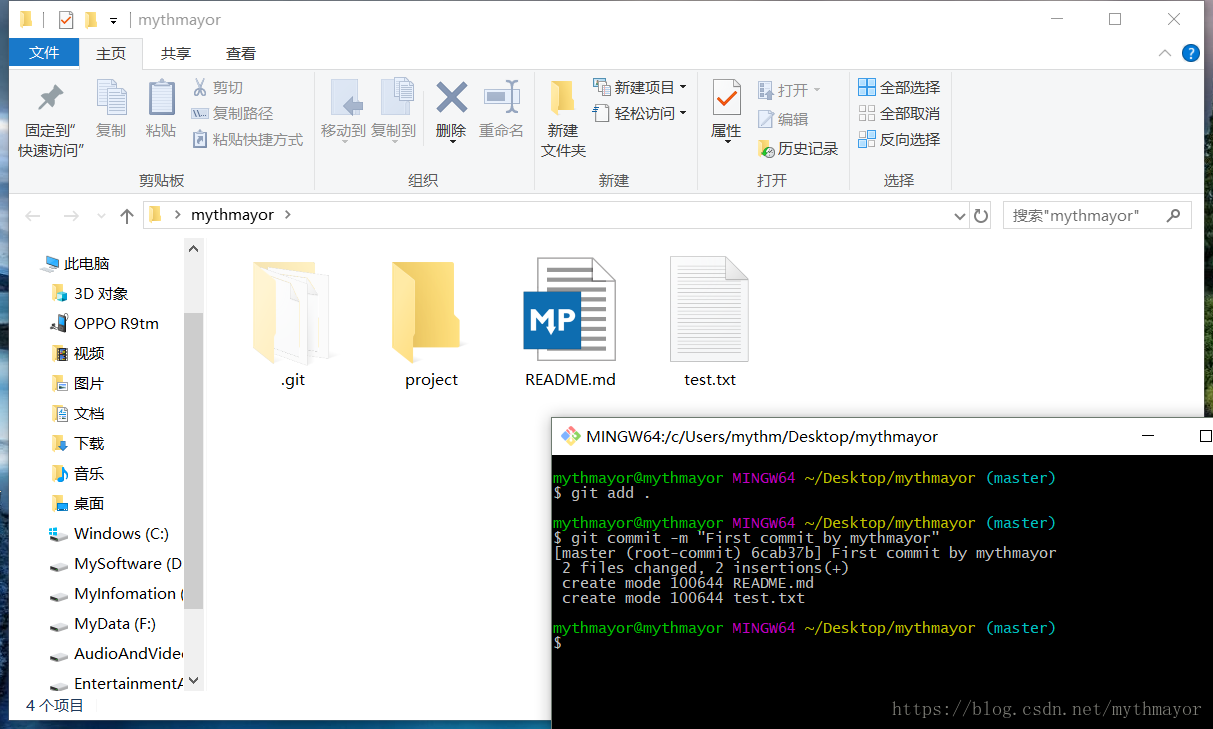Click Invert selection (反向选择)
The height and width of the screenshot is (729, 1213).
(x=899, y=139)
